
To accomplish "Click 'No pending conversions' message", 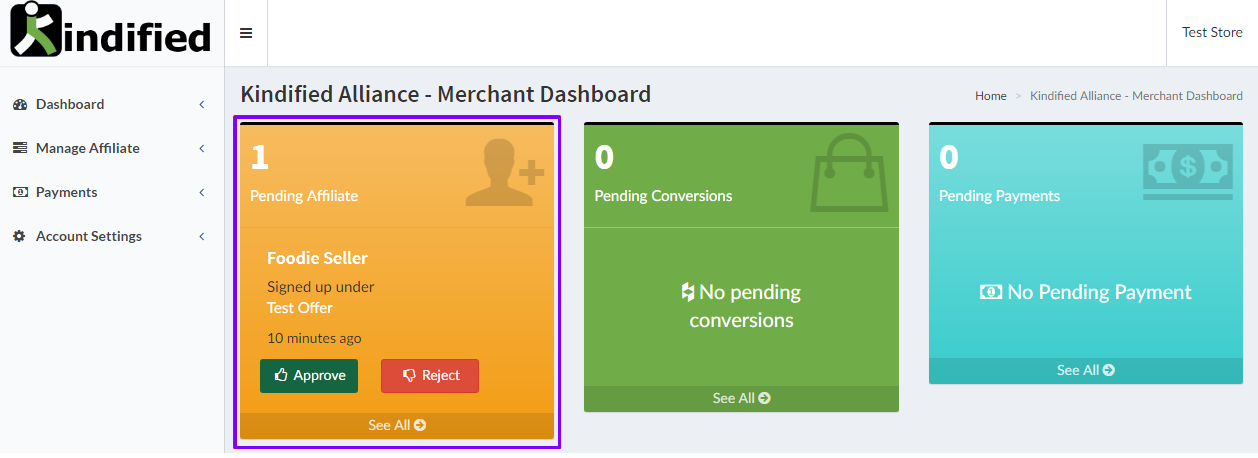I will [x=741, y=306].
